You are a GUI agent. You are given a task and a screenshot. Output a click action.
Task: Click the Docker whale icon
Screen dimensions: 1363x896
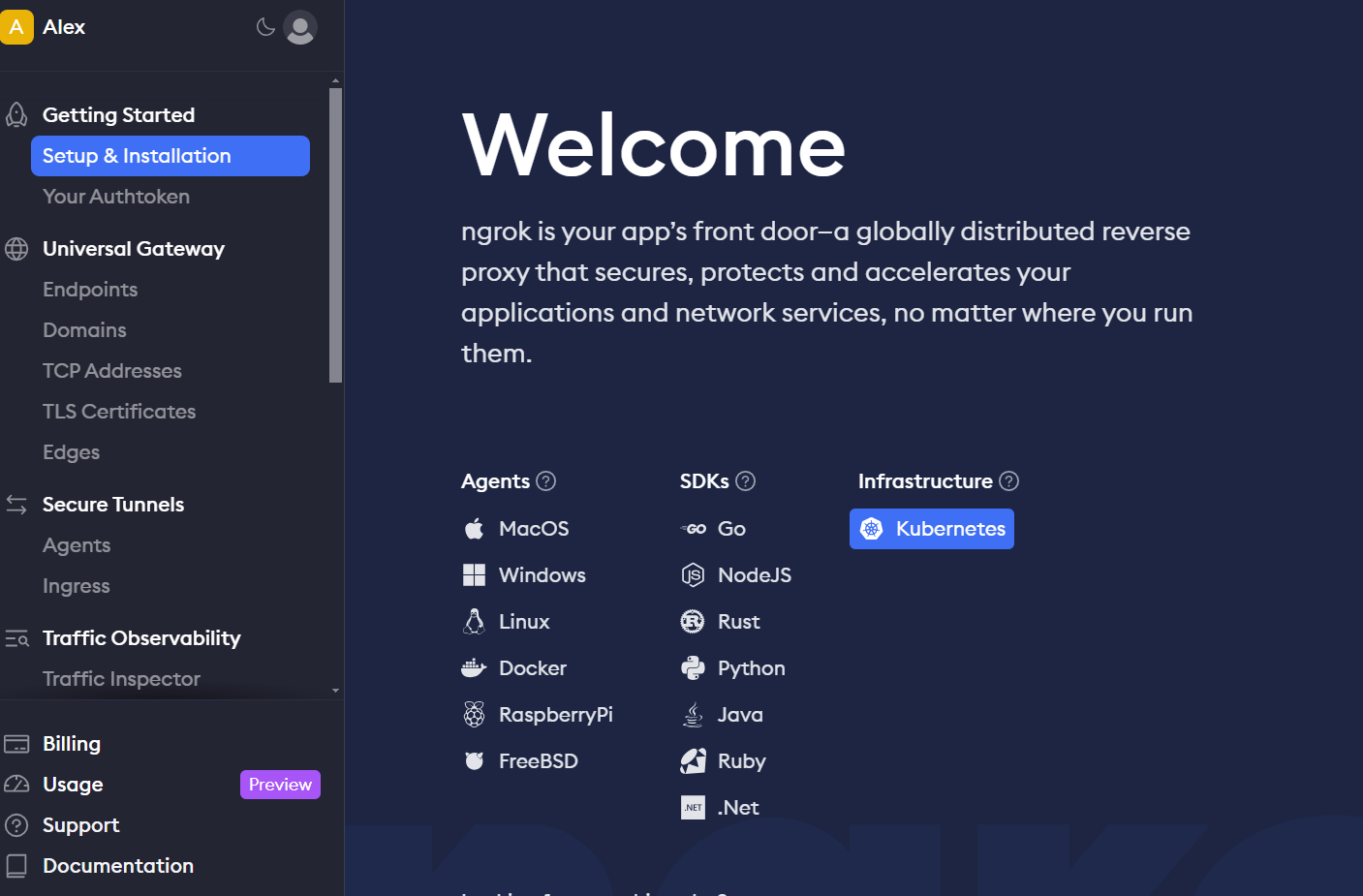474,668
